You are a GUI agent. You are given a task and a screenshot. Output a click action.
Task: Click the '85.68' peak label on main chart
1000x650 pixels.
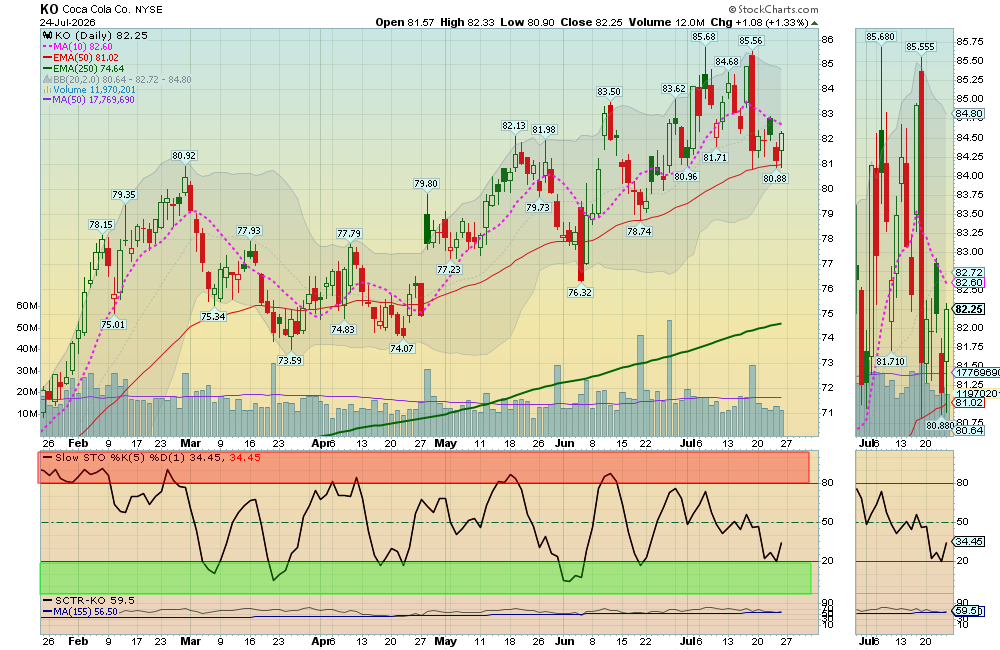pos(704,37)
